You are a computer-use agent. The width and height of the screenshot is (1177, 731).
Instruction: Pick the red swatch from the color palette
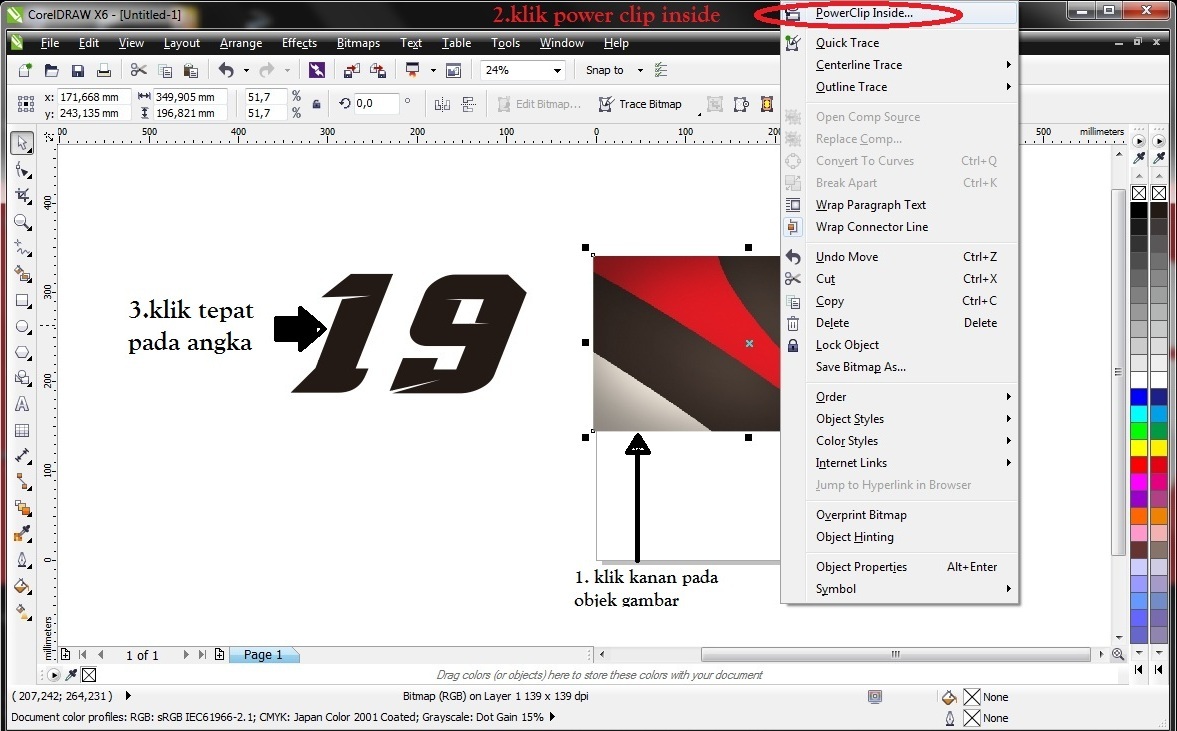click(1138, 464)
